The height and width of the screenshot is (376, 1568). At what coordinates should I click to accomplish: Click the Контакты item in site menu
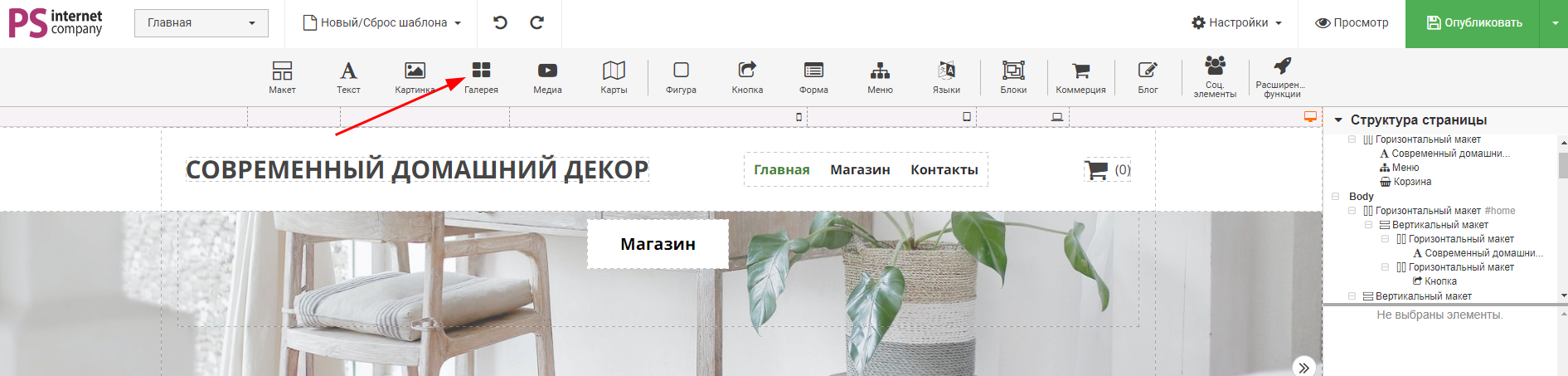point(944,169)
